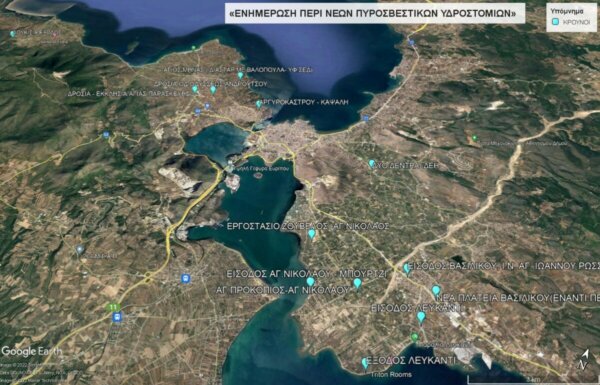
Task: Select the ΕΡΓΟΣΤΑΣΙΟ ΑΓ ΝΙΚΟΛΑΟΣ pin
Action: 312,234
